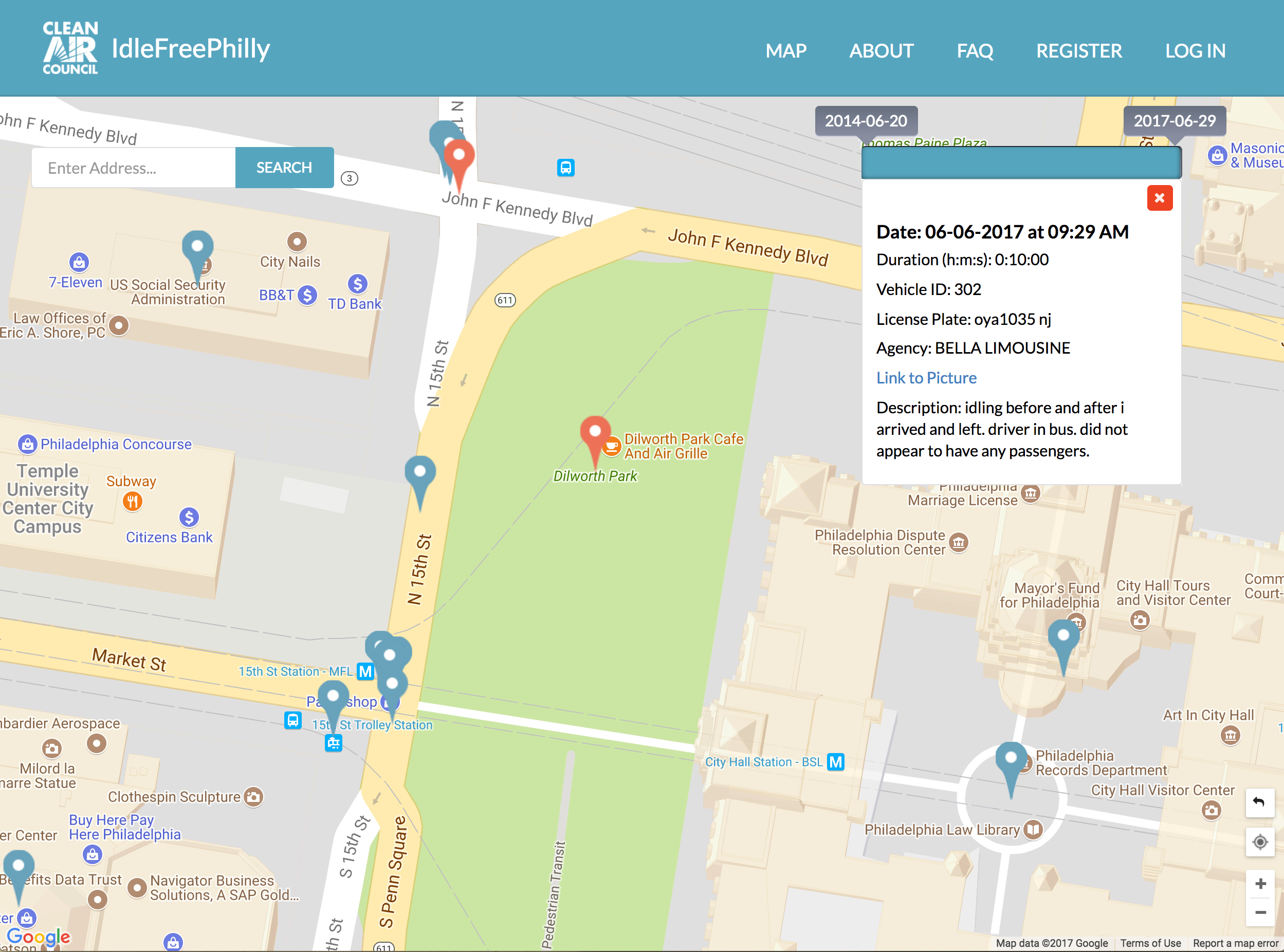The image size is (1284, 952).
Task: Click the 2014-06-20 start date handle
Action: coord(866,121)
